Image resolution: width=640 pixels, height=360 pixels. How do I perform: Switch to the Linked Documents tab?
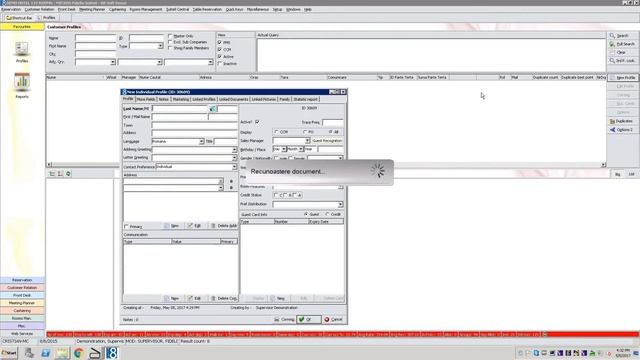pyautogui.click(x=233, y=99)
